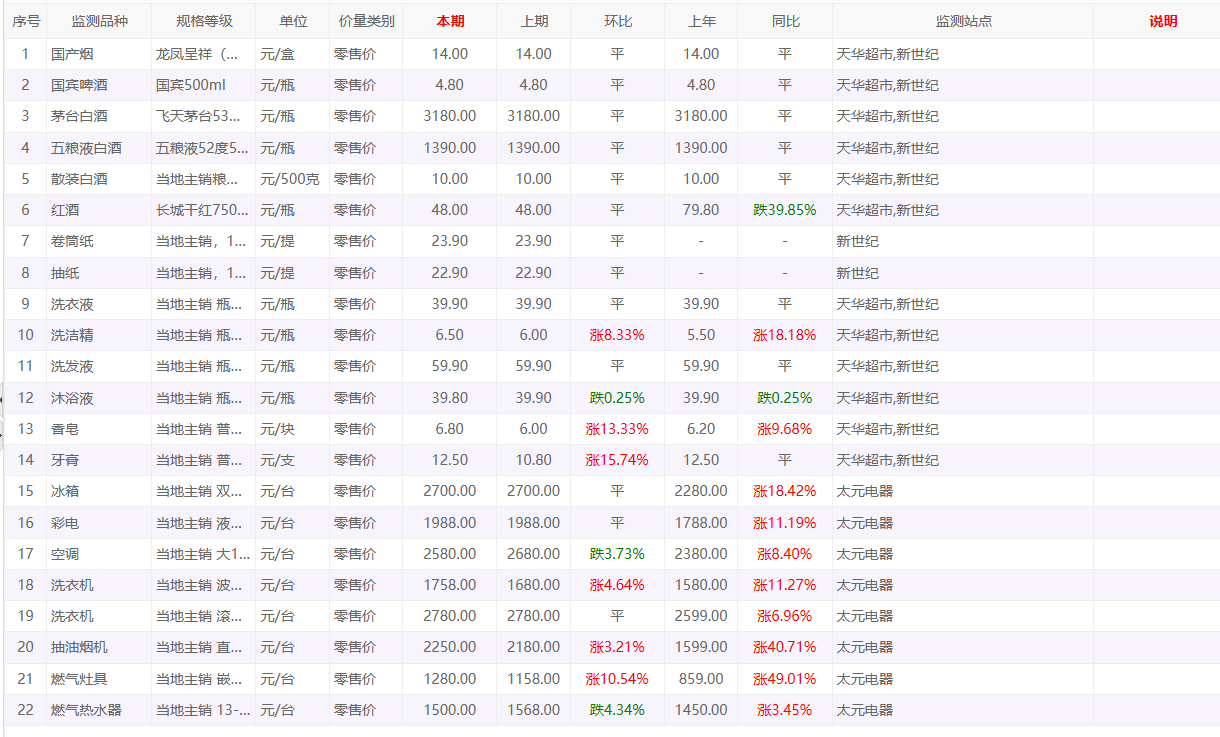Image resolution: width=1220 pixels, height=737 pixels.
Task: Click the 长城干红750 specification cell
Action: (204, 210)
